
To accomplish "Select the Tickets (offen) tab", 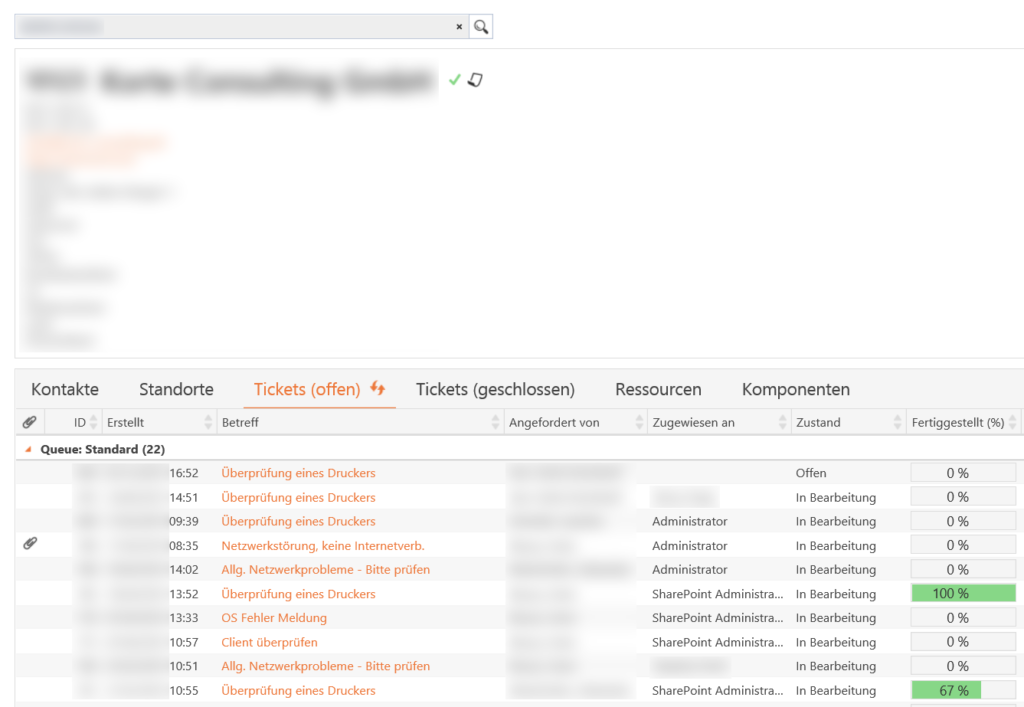I will click(x=307, y=389).
